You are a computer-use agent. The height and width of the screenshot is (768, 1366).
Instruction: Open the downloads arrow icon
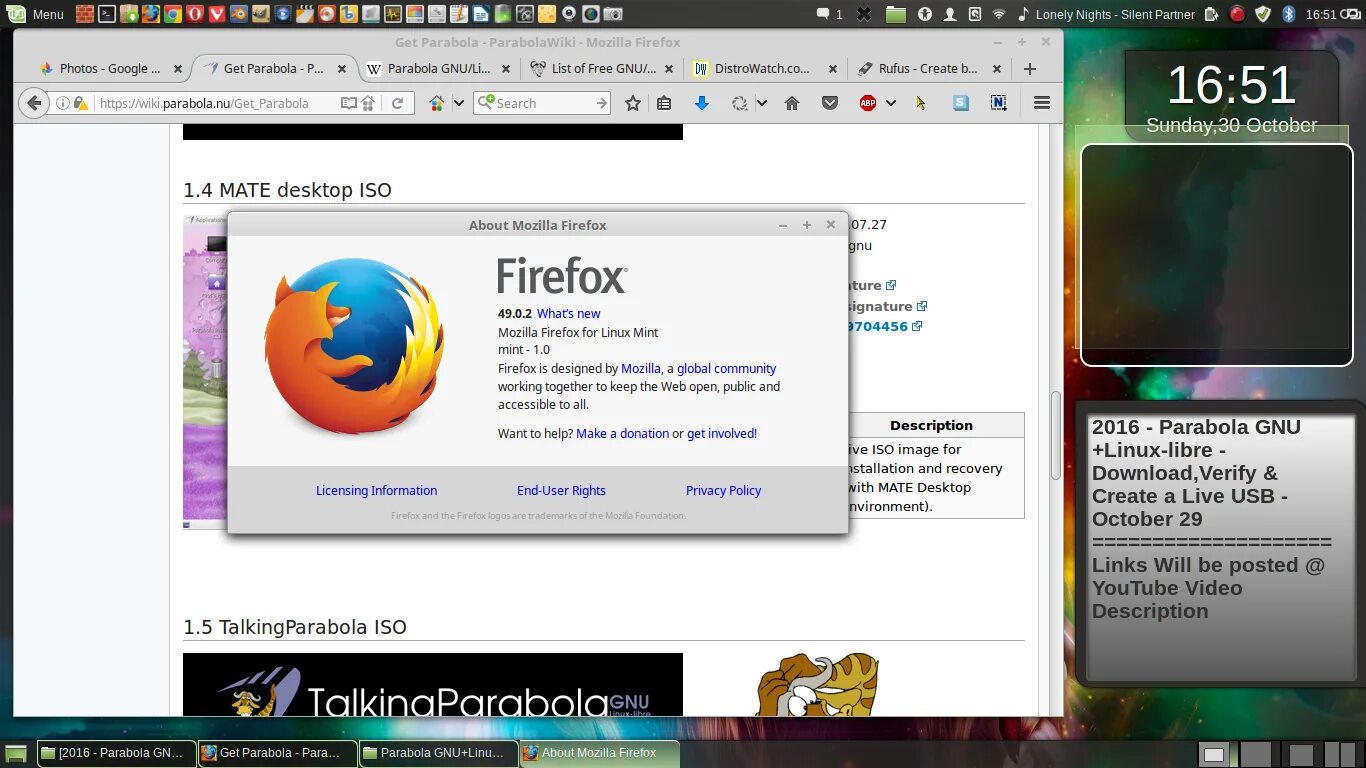point(702,103)
